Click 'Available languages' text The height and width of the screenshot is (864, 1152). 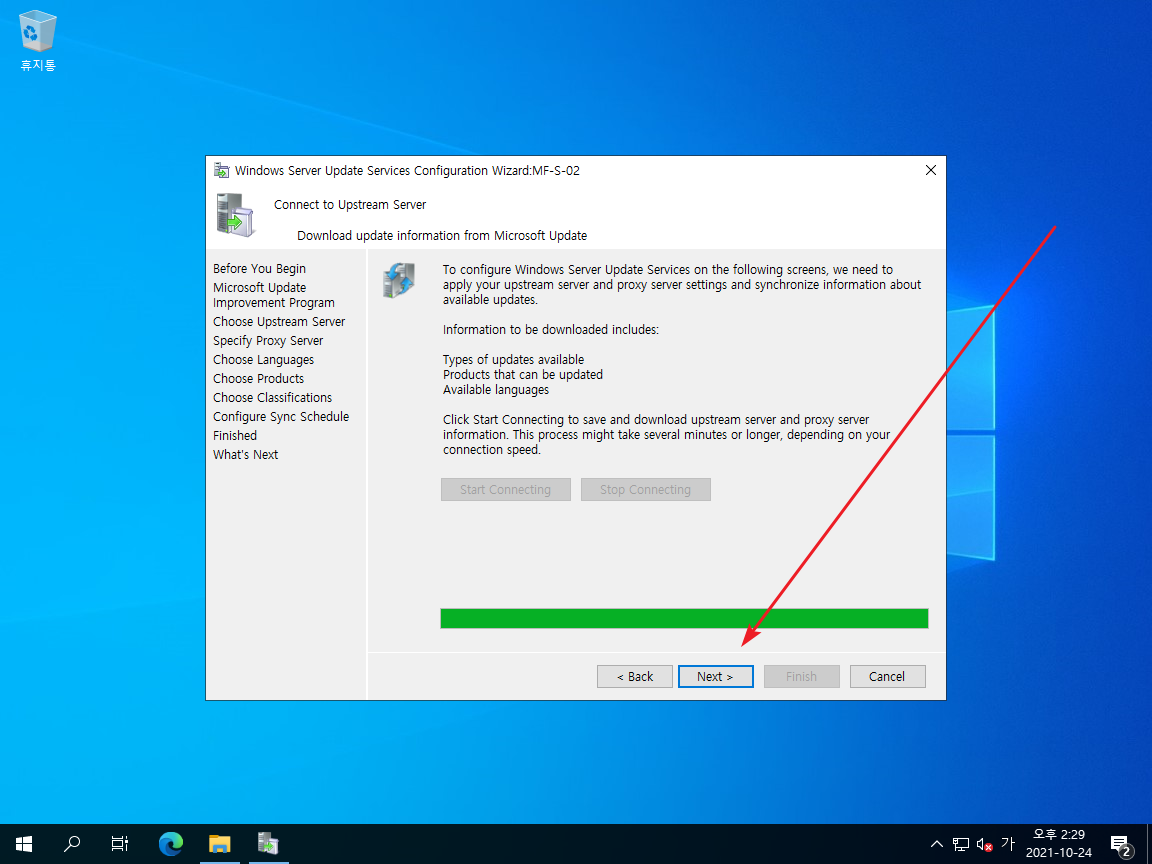(x=496, y=390)
